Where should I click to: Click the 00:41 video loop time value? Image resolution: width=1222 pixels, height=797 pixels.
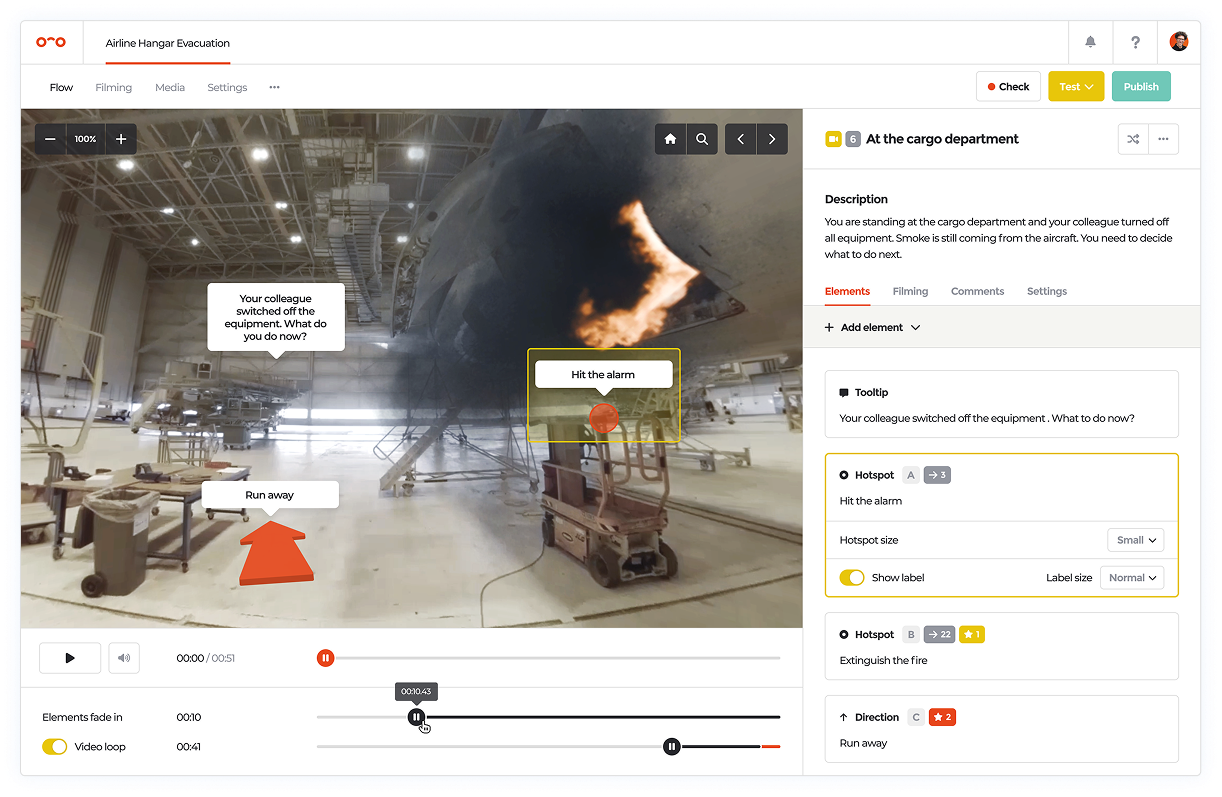click(189, 746)
